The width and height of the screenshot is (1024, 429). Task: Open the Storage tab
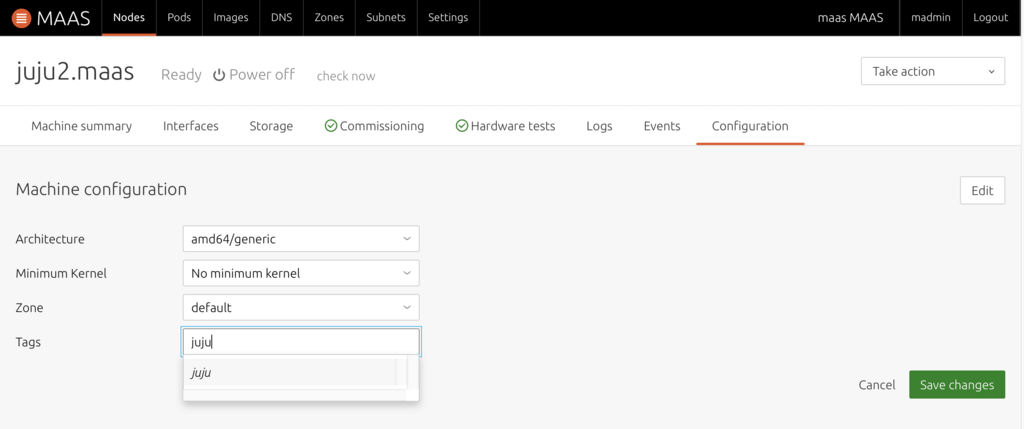(271, 126)
